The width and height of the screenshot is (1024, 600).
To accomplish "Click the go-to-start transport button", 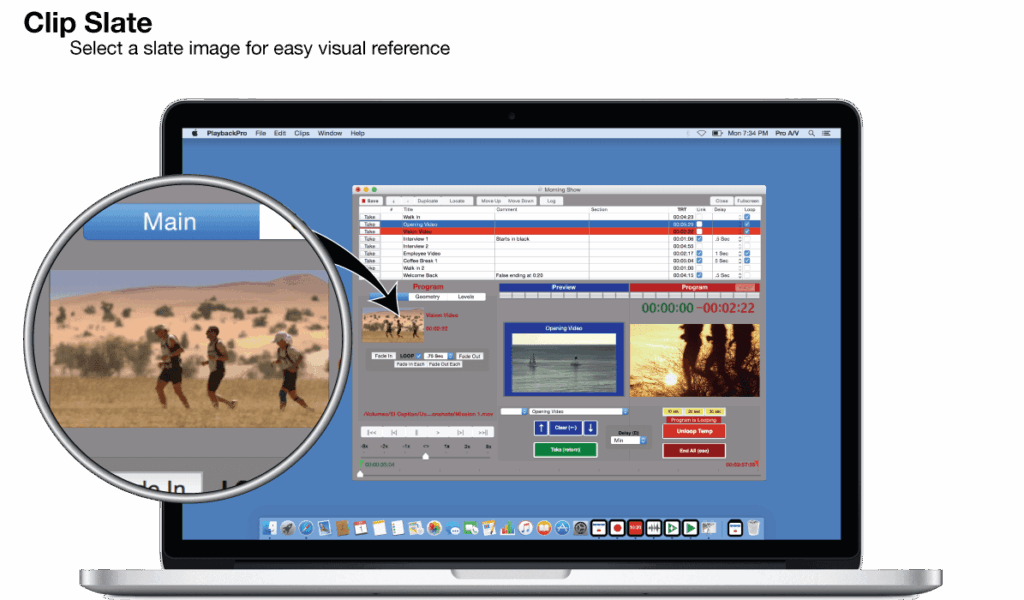I will click(372, 432).
